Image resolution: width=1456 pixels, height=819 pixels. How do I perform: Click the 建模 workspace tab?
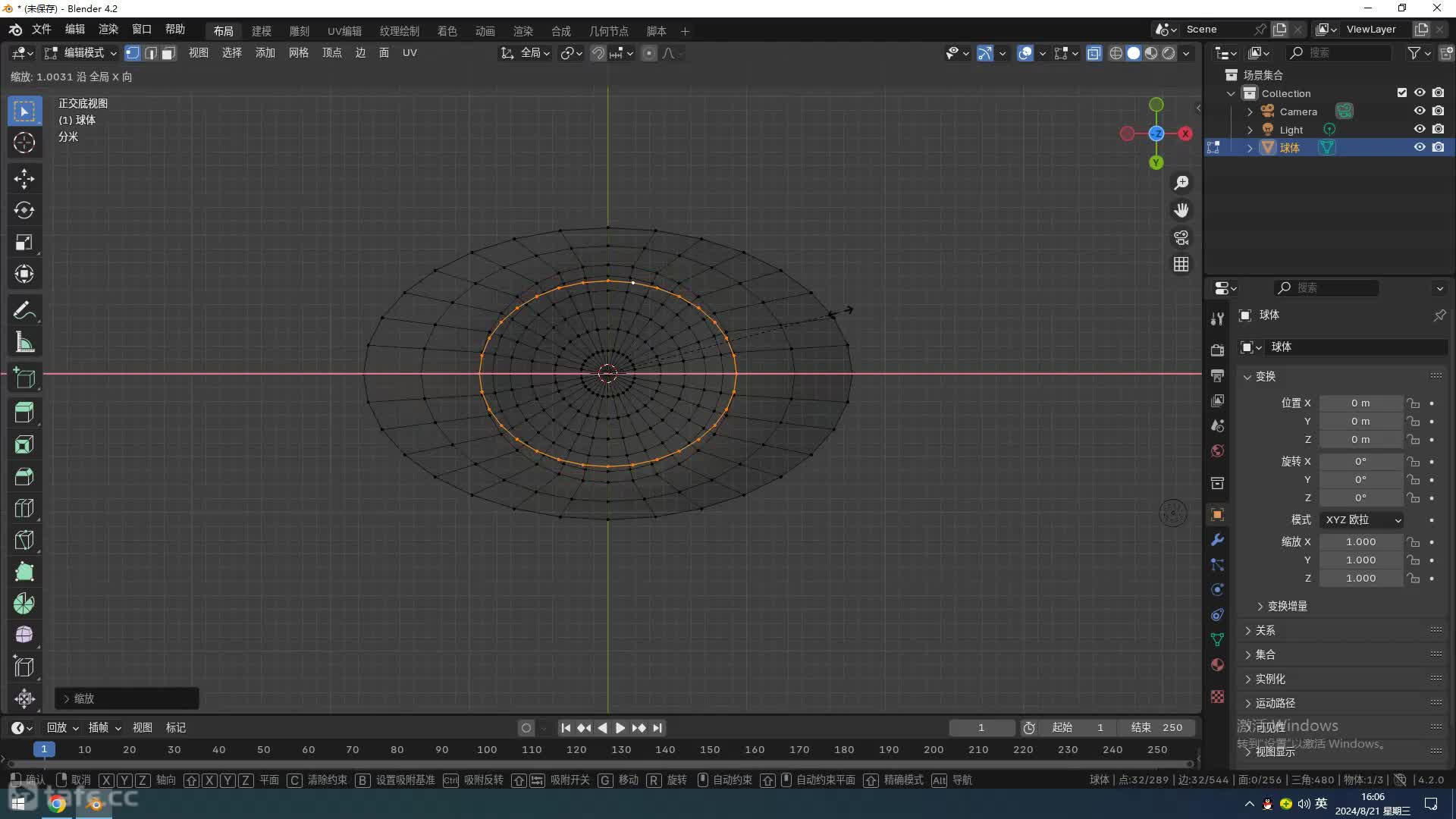click(x=260, y=31)
